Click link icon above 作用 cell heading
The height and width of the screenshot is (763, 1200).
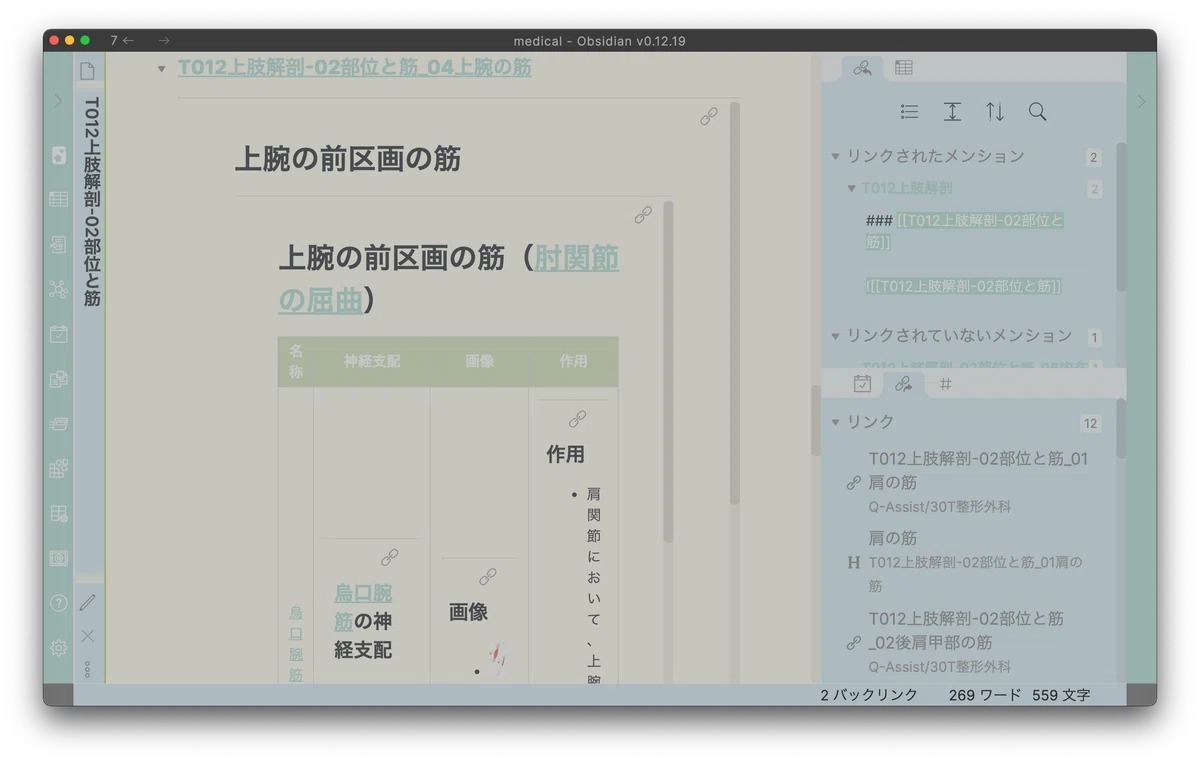[577, 419]
